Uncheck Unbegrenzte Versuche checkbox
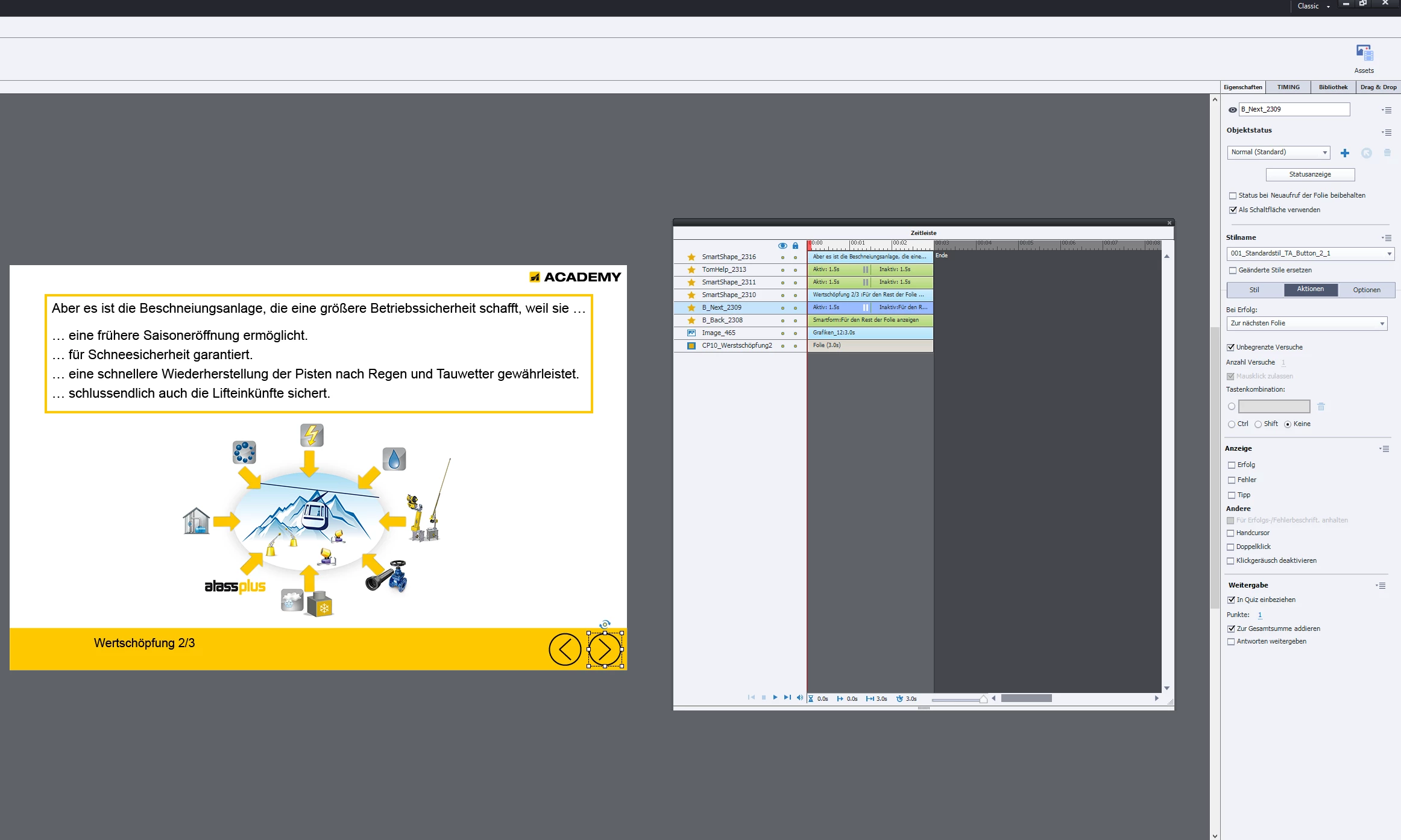This screenshot has height=840, width=1401. click(1230, 348)
